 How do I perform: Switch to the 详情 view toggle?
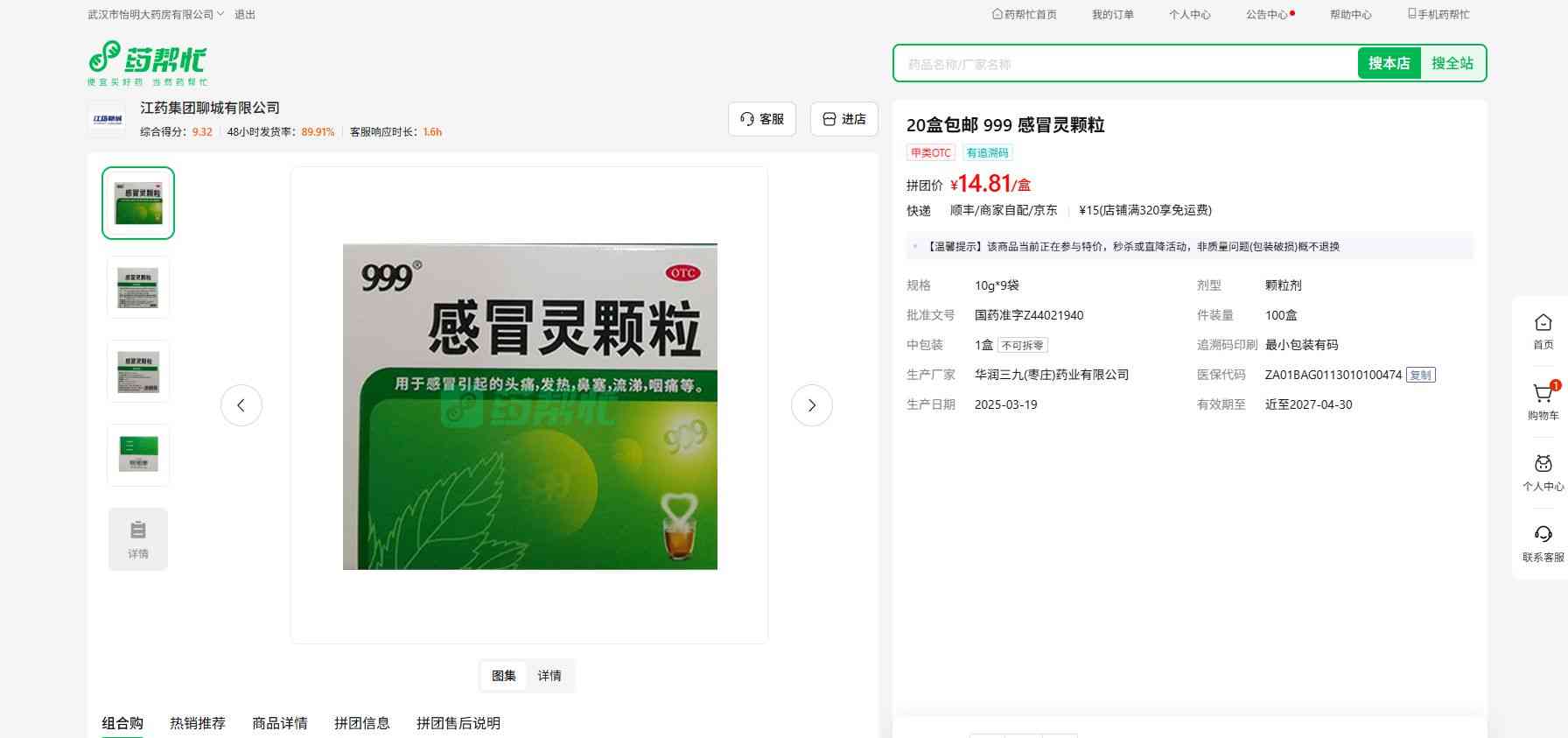549,676
